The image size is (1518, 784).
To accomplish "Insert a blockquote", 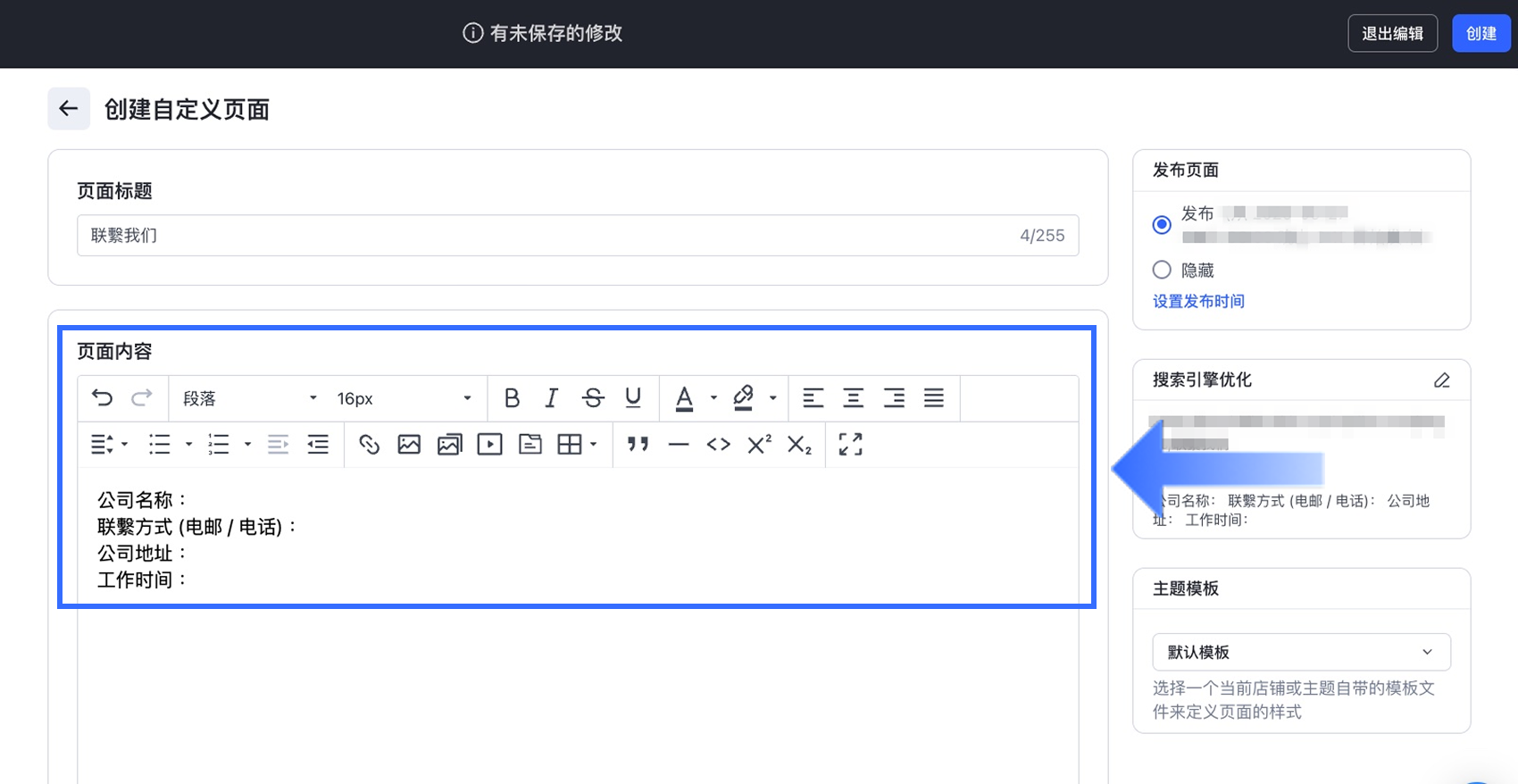I will (638, 444).
